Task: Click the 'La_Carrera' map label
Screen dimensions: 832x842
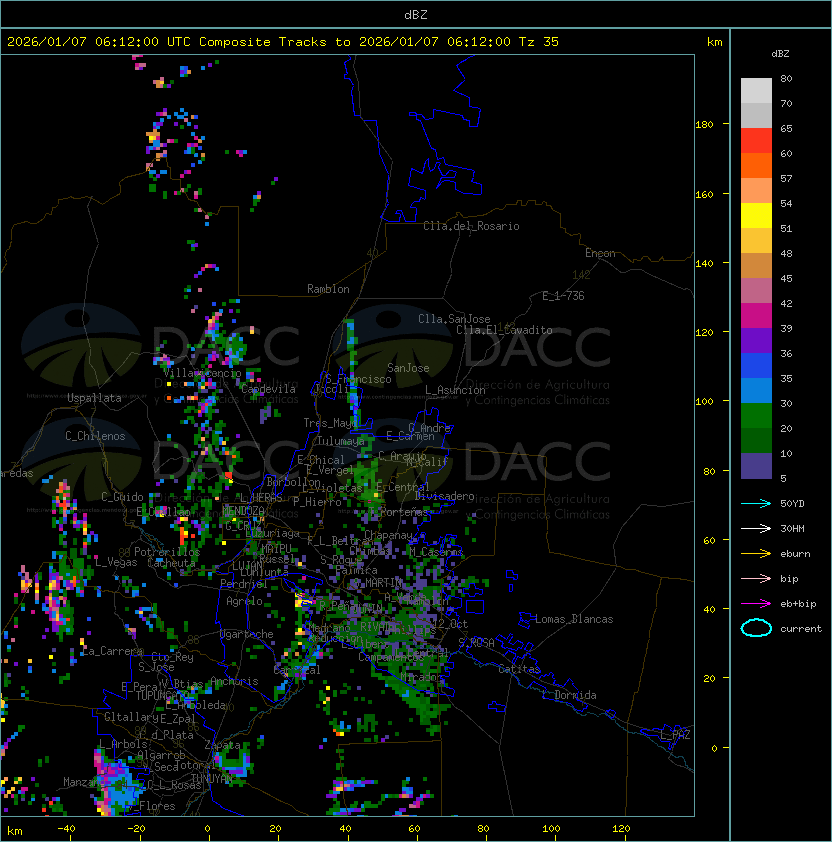Action: [x=112, y=651]
